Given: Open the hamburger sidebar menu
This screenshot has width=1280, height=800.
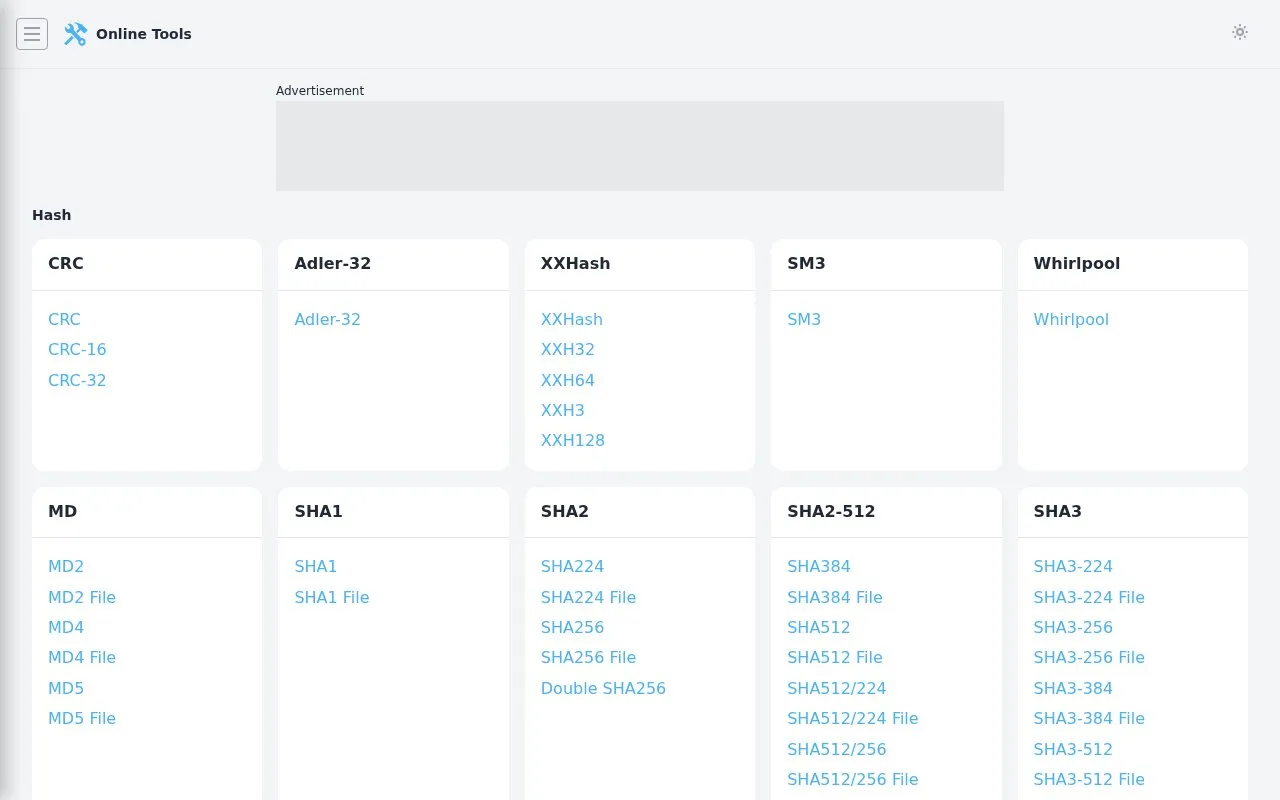Looking at the screenshot, I should click(32, 34).
